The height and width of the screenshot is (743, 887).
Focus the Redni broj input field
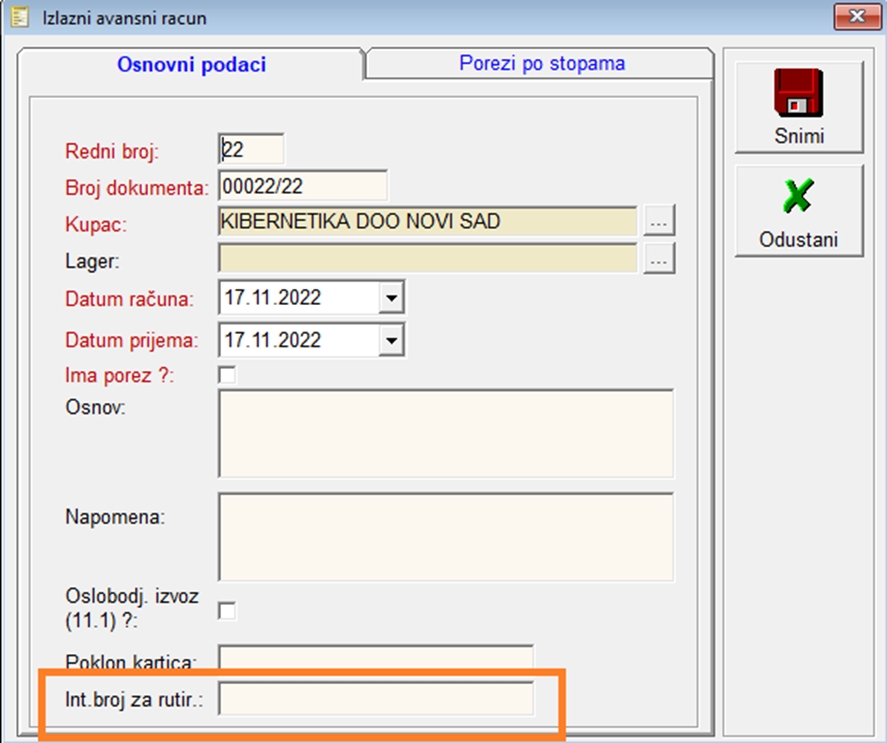tap(251, 150)
